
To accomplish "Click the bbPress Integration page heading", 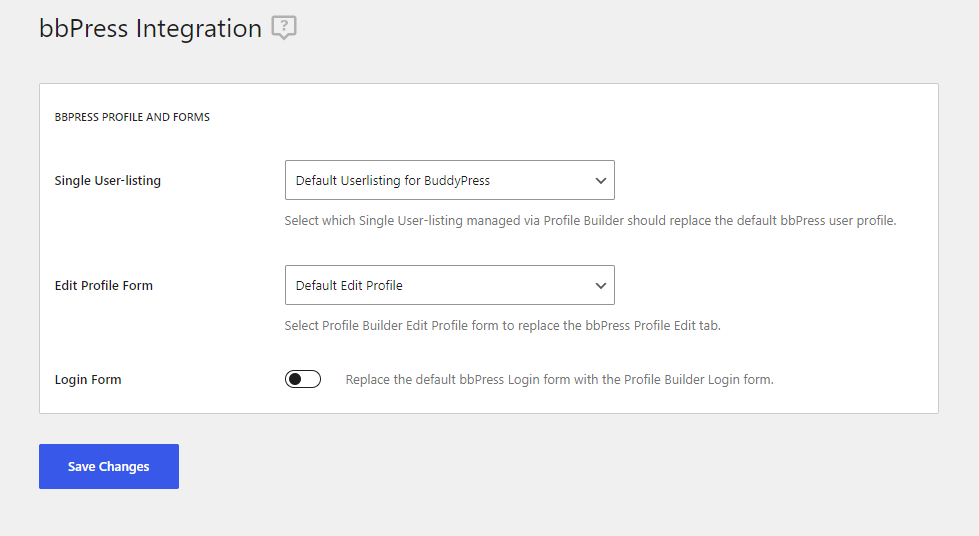I will [150, 29].
